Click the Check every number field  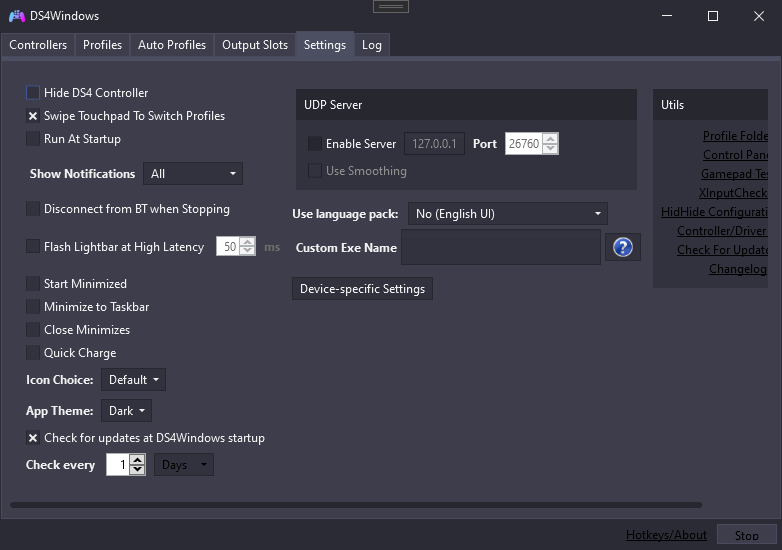118,465
